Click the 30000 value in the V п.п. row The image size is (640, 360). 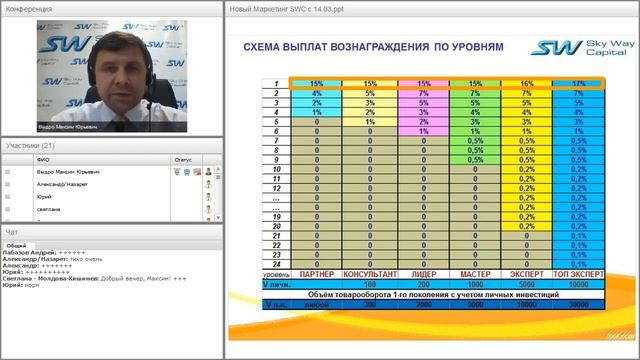(578, 304)
